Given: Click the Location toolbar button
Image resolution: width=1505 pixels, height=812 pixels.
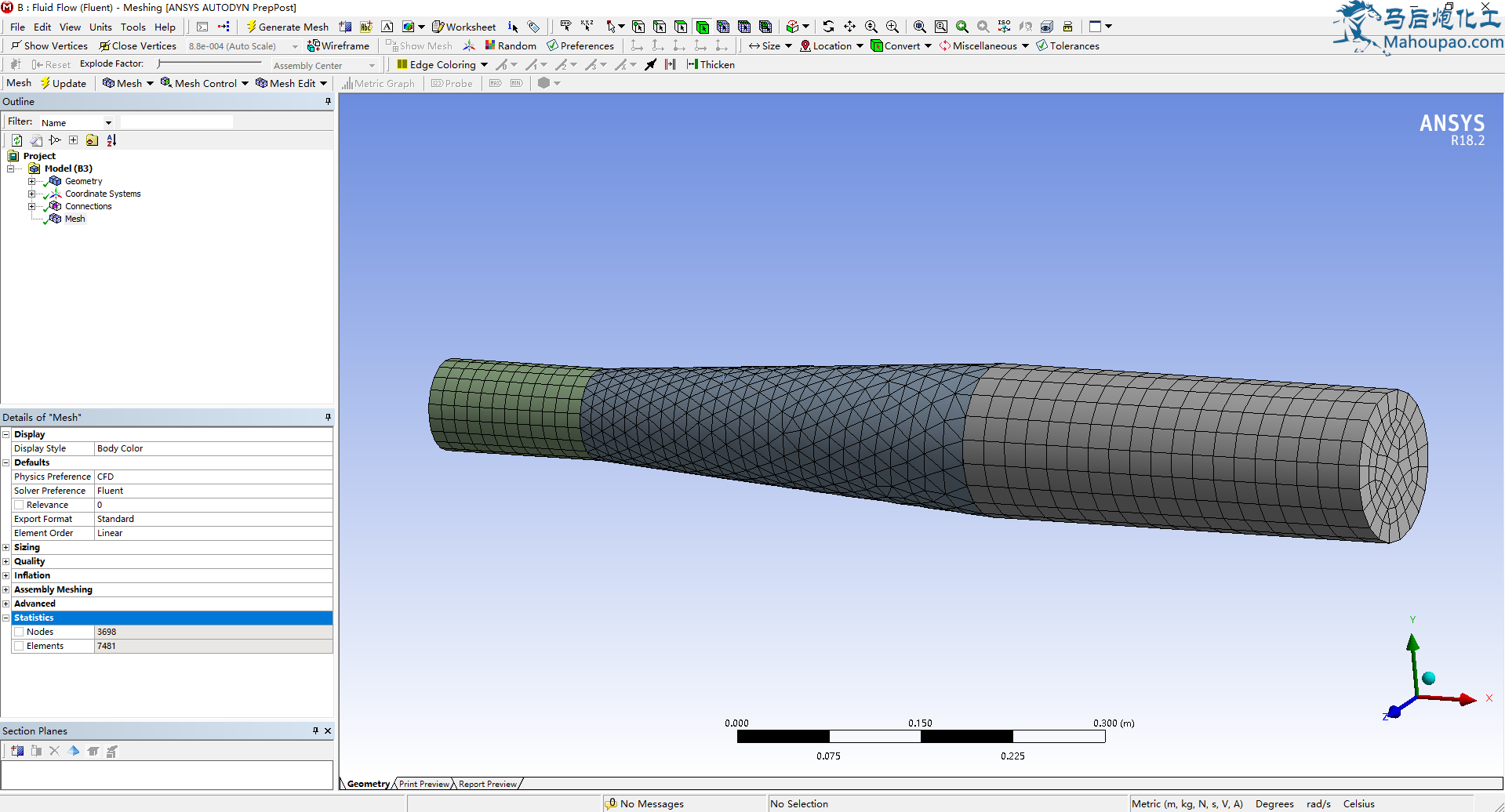Looking at the screenshot, I should (831, 45).
